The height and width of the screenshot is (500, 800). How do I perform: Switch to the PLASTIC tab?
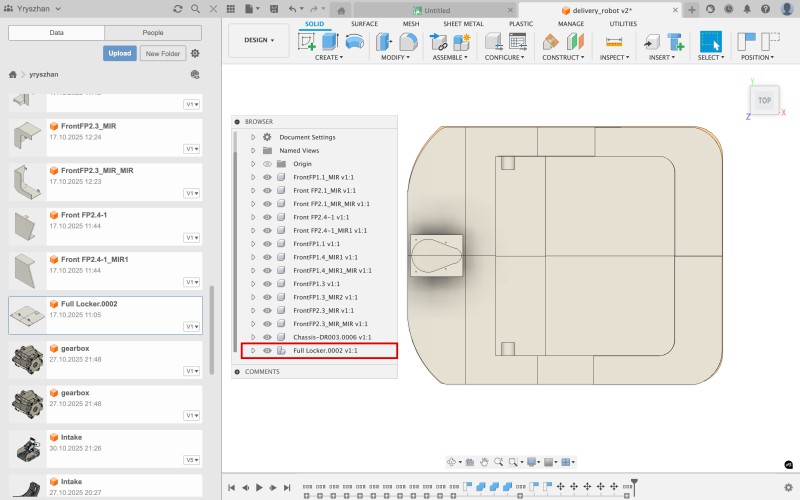[521, 23]
